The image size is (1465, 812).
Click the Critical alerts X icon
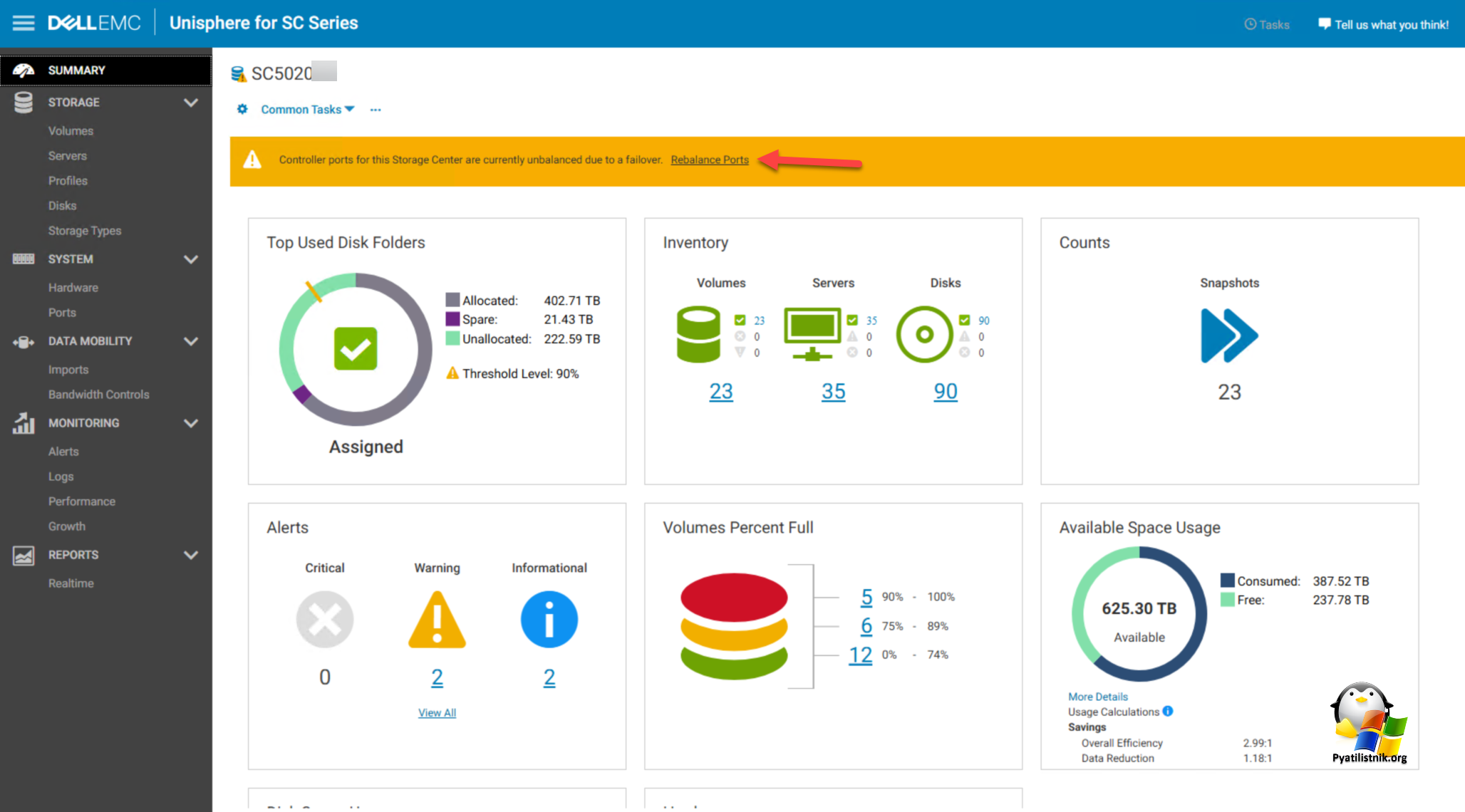pos(325,620)
